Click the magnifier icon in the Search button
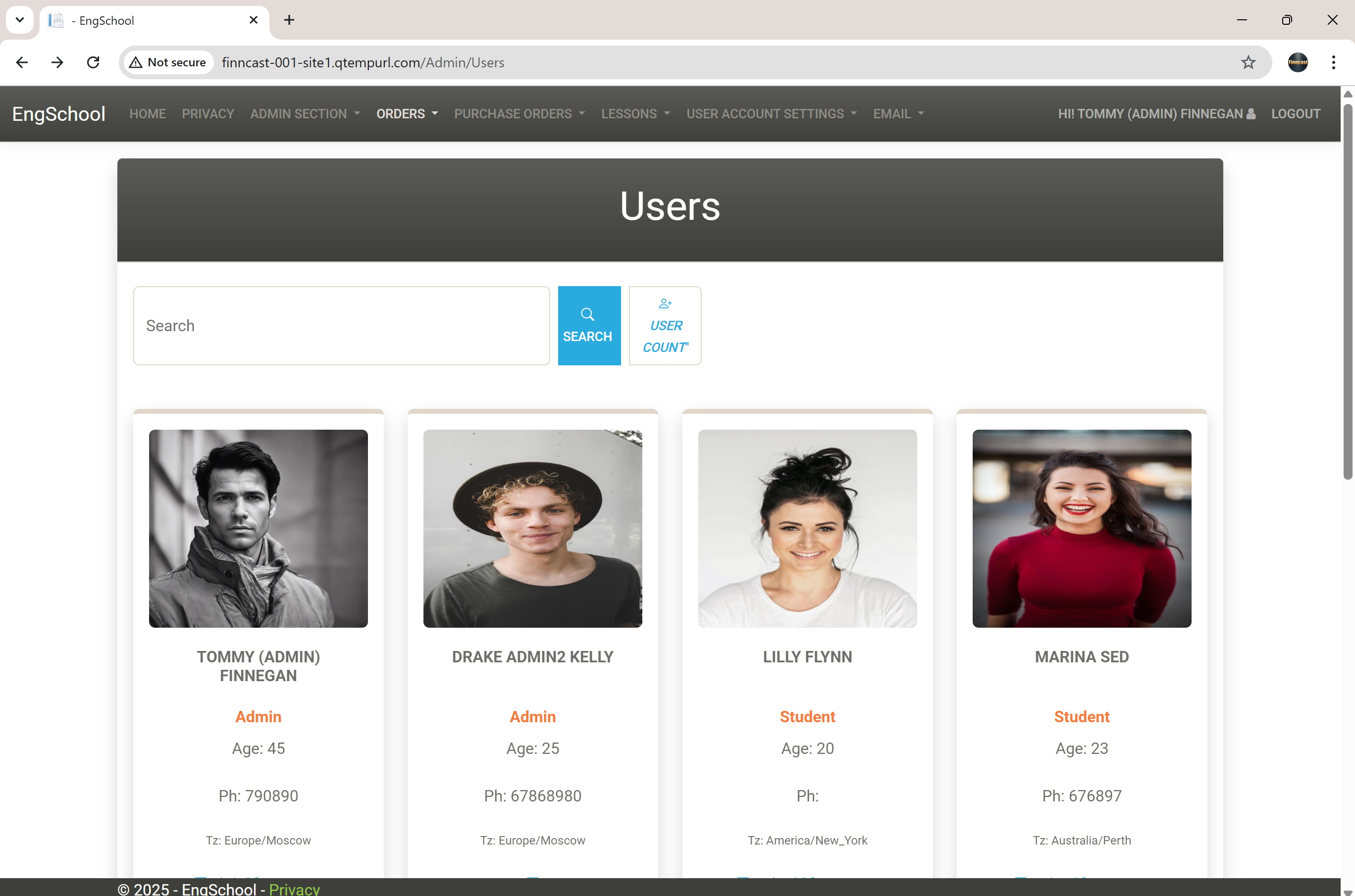The image size is (1355, 896). [x=588, y=314]
